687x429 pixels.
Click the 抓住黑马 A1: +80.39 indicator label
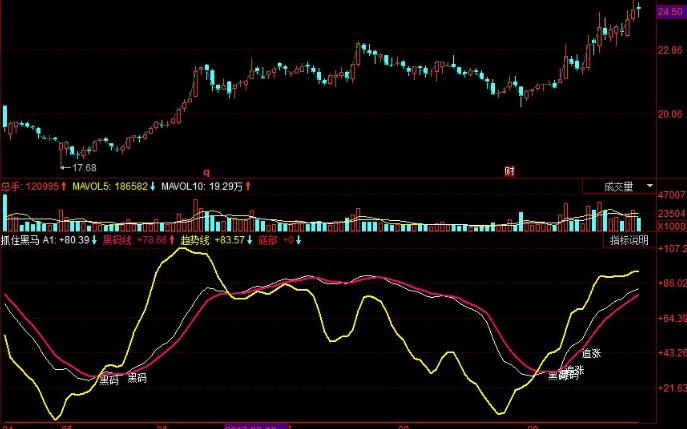click(49, 240)
